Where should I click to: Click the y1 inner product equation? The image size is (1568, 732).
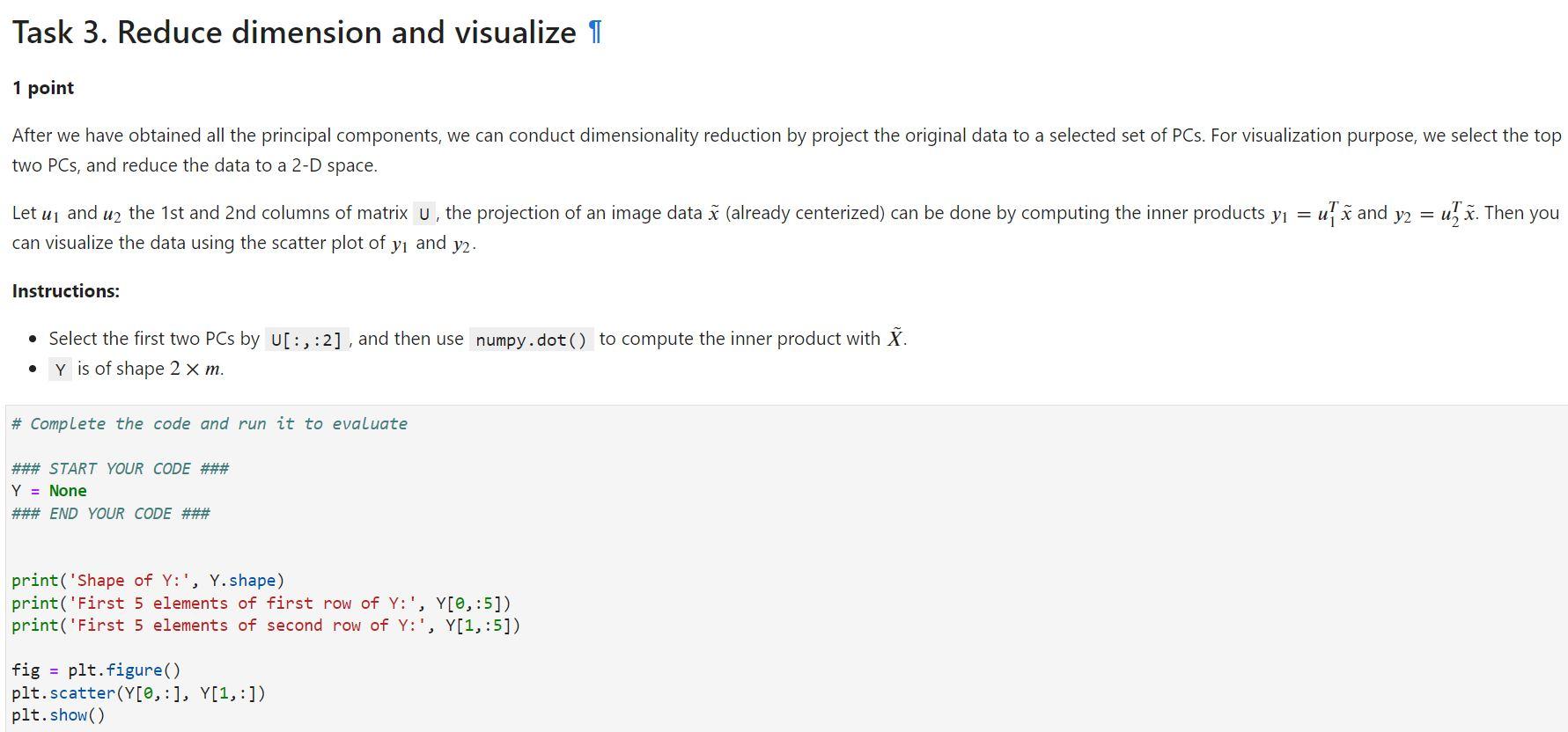point(1311,213)
